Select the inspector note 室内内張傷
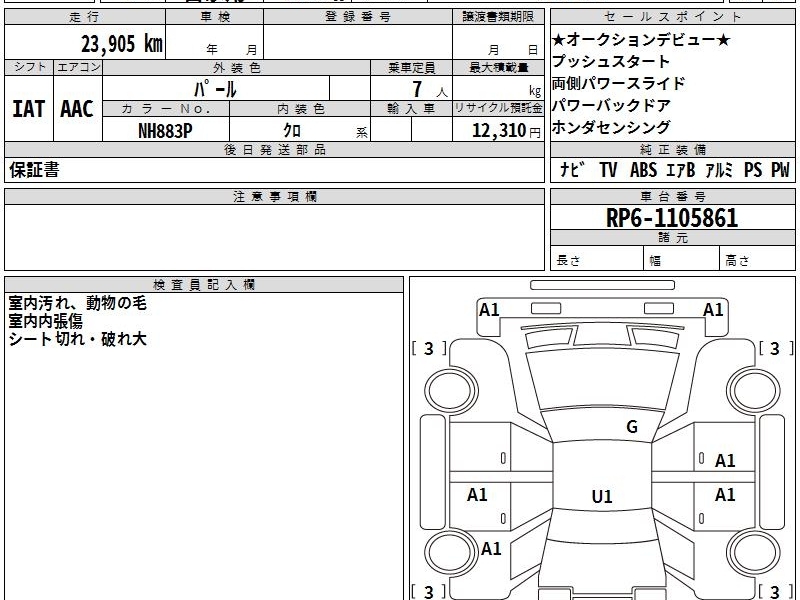This screenshot has width=800, height=600. pyautogui.click(x=45, y=321)
